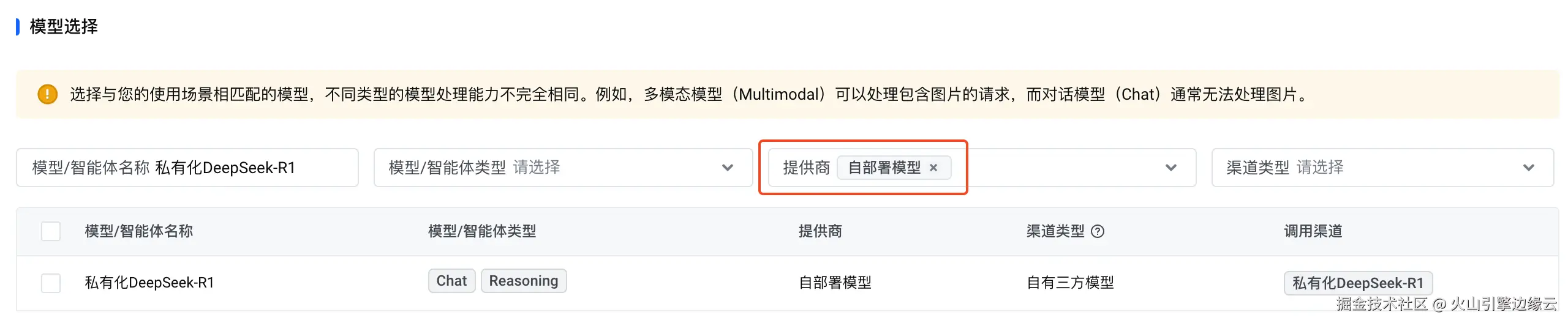This screenshot has height=323, width=1568.
Task: Click the 提供商 column header
Action: point(820,231)
